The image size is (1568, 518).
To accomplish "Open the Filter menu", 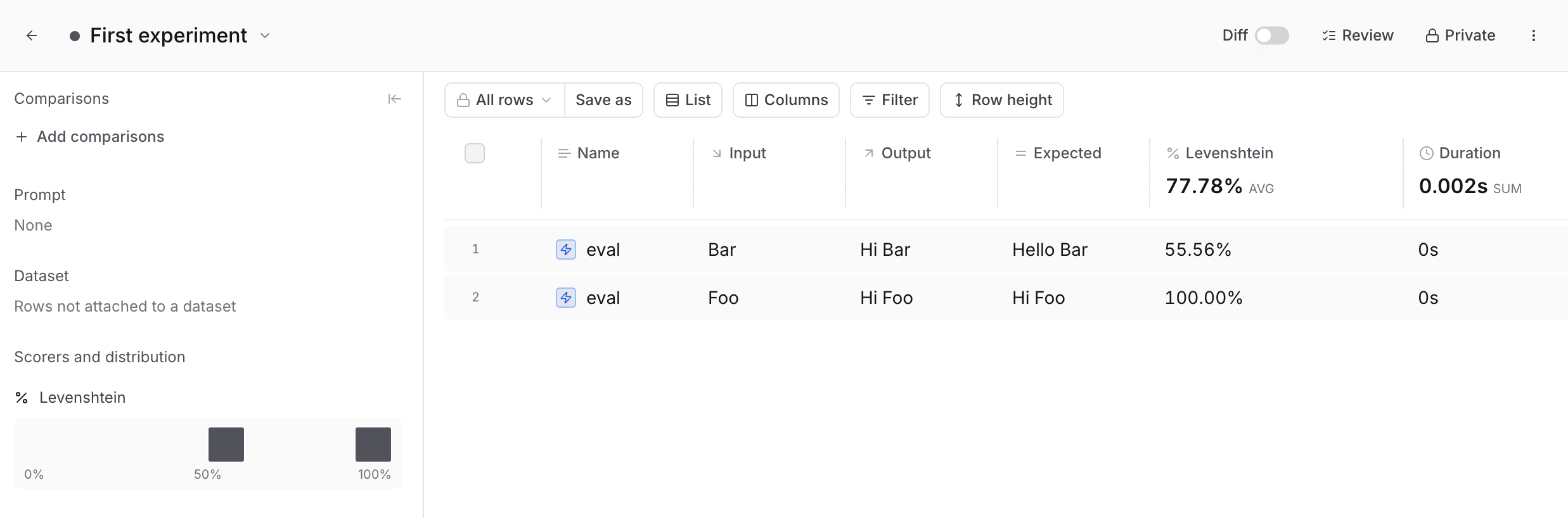I will tap(889, 100).
